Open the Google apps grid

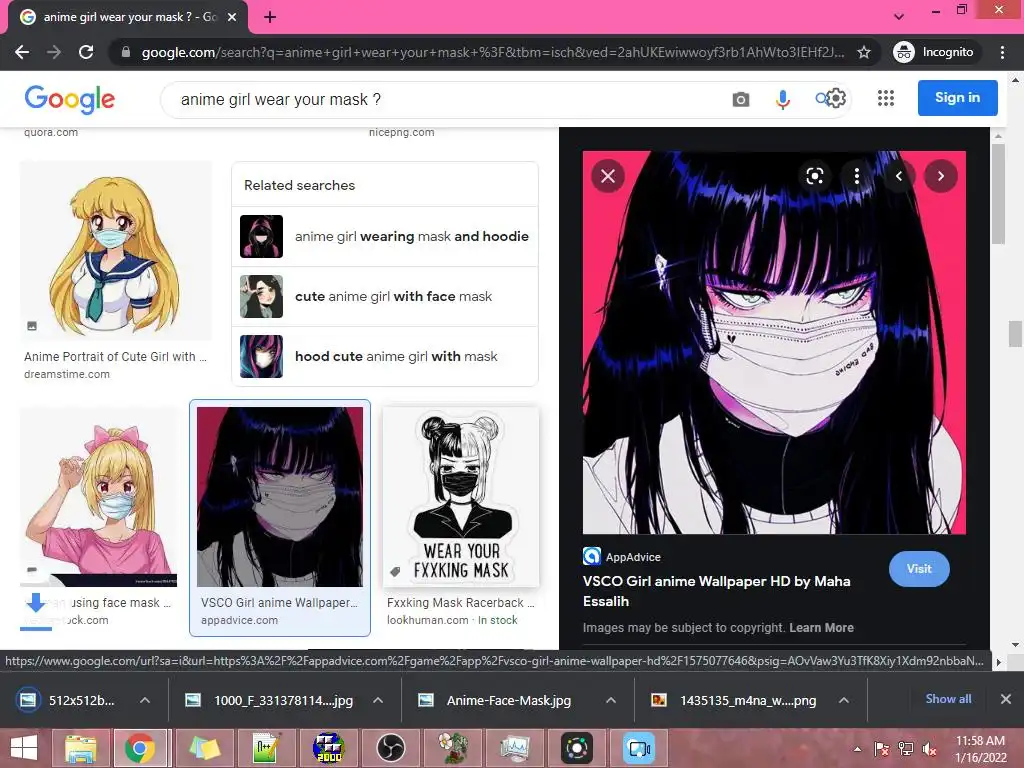point(886,98)
